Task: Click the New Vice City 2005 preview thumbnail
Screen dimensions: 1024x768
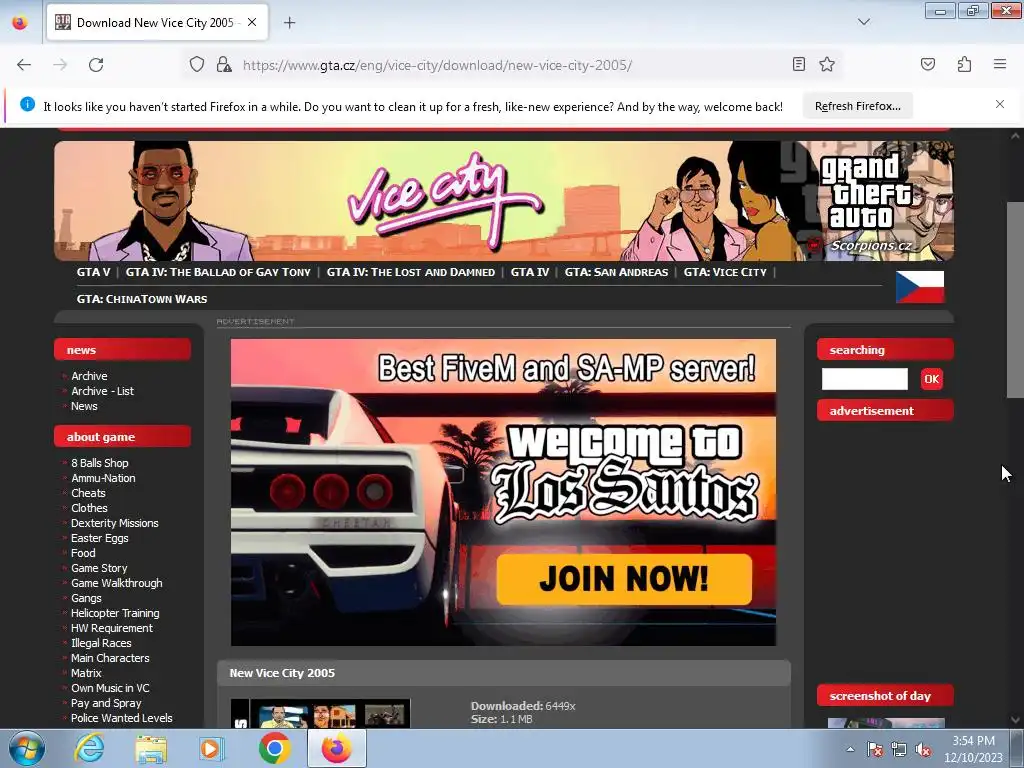Action: click(320, 714)
